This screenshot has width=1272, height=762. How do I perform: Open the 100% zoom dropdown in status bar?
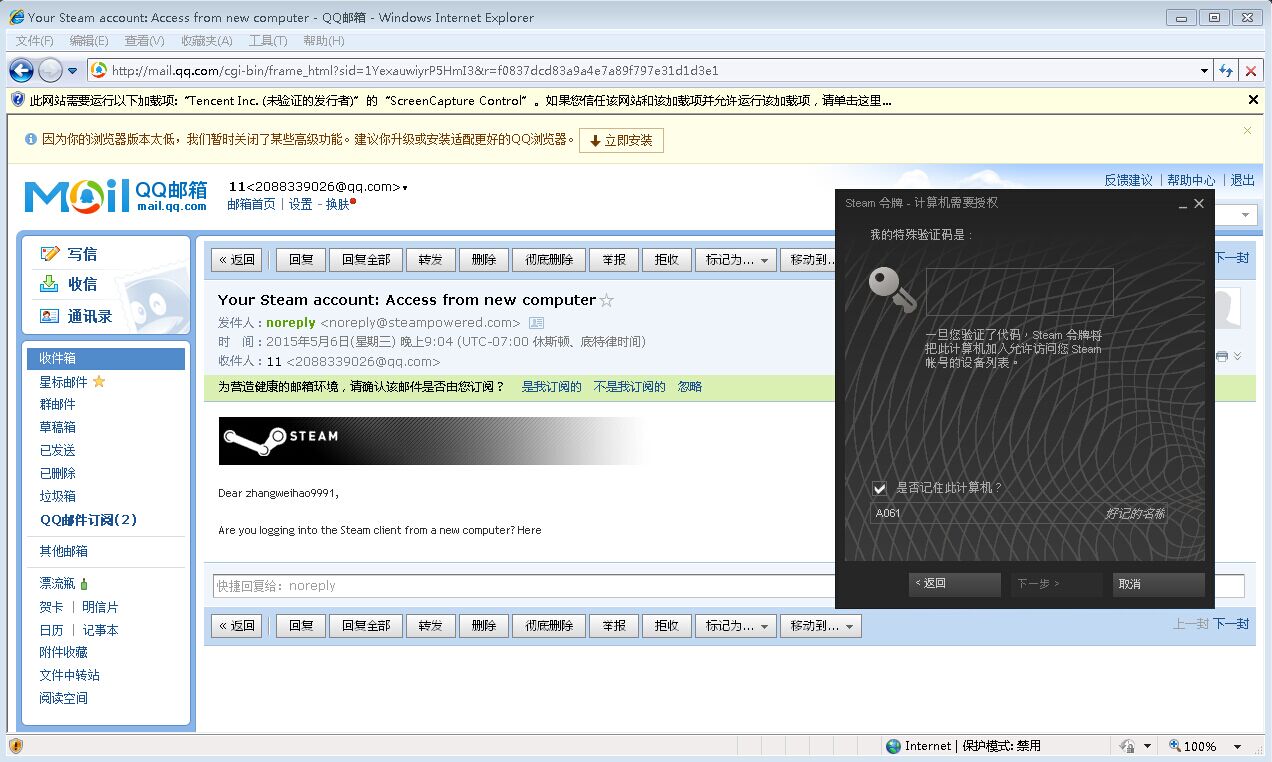(x=1236, y=745)
